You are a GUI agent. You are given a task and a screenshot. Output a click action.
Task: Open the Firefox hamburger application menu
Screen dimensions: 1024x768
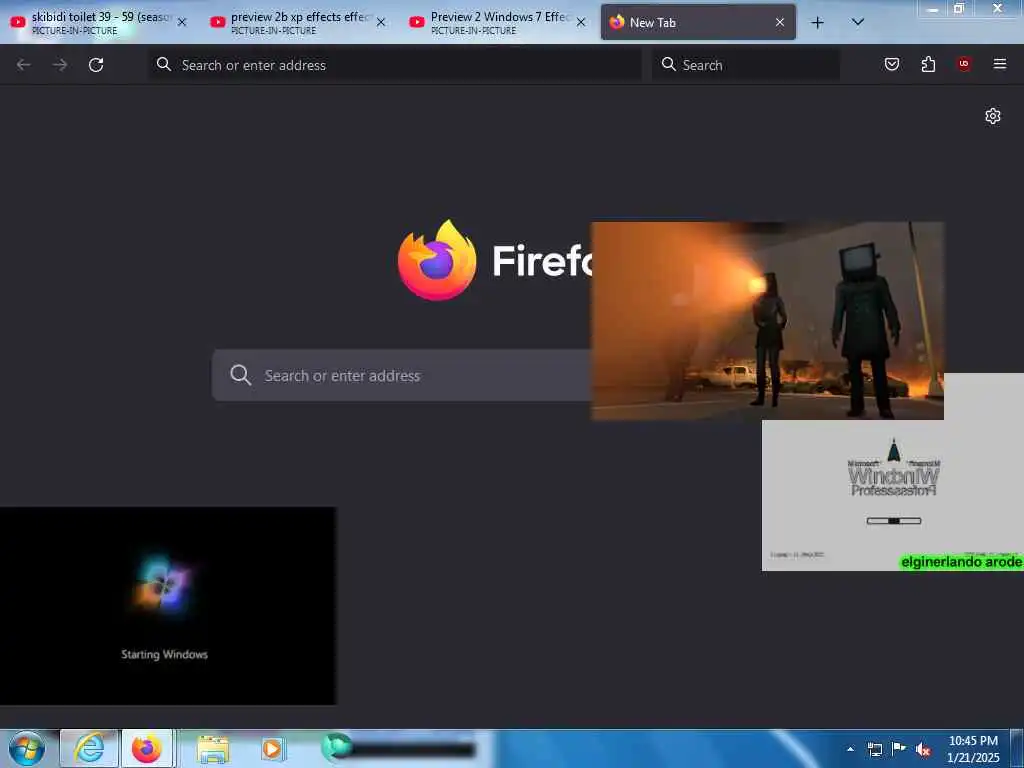[999, 64]
